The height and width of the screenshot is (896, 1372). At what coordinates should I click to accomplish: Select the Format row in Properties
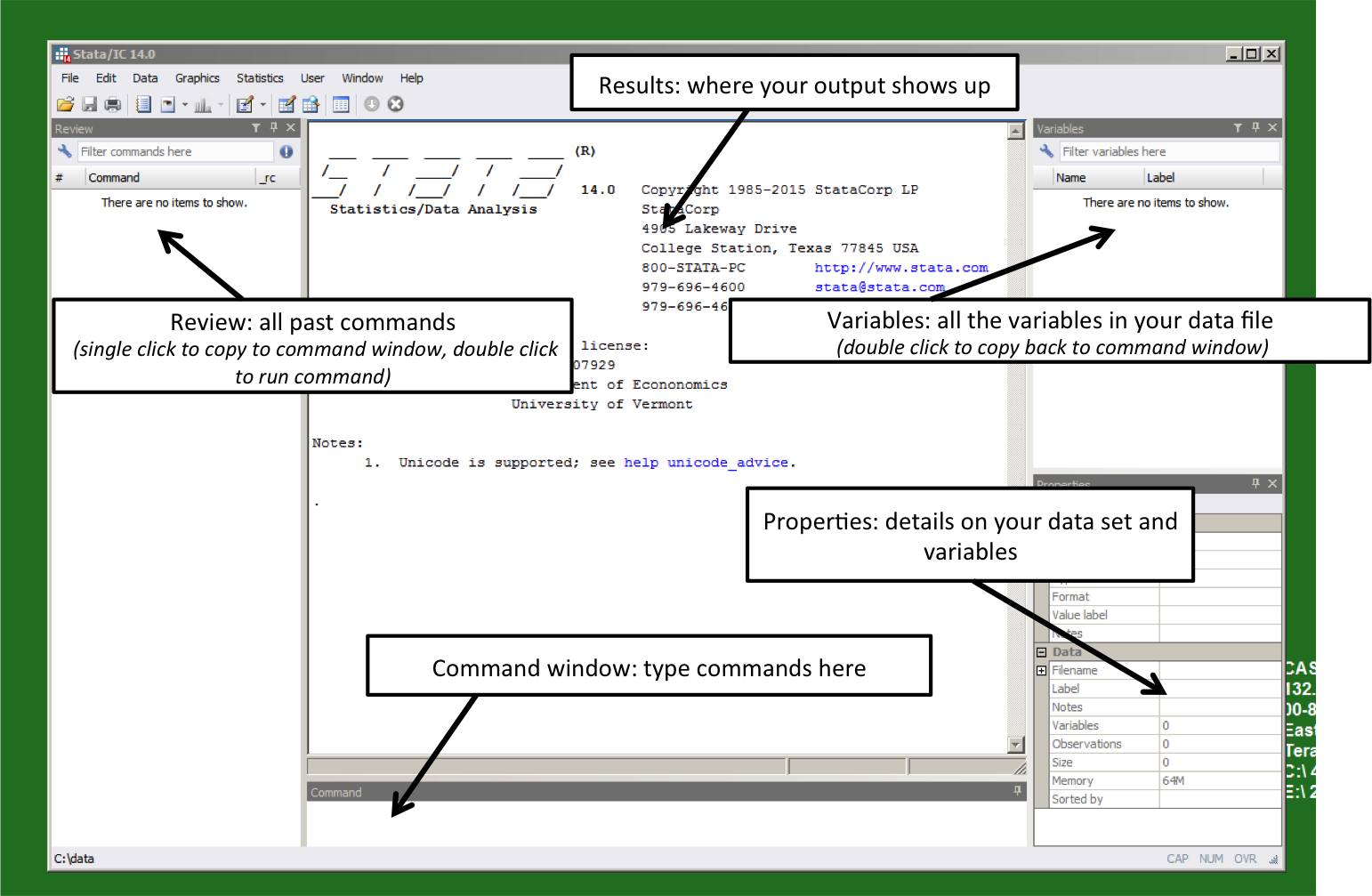coord(1165,597)
